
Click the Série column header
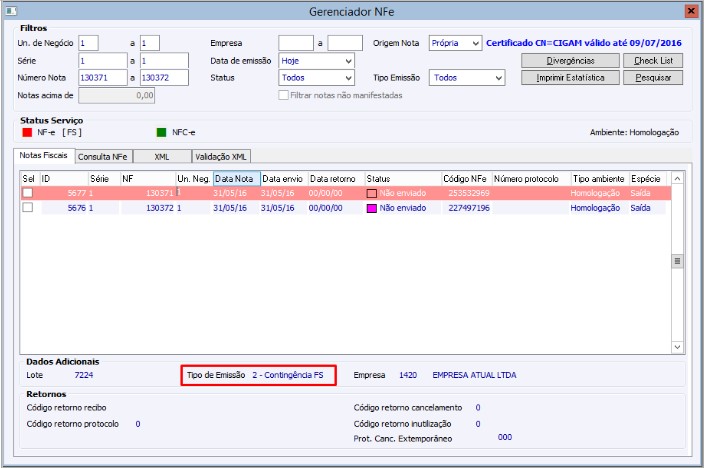pyautogui.click(x=104, y=179)
